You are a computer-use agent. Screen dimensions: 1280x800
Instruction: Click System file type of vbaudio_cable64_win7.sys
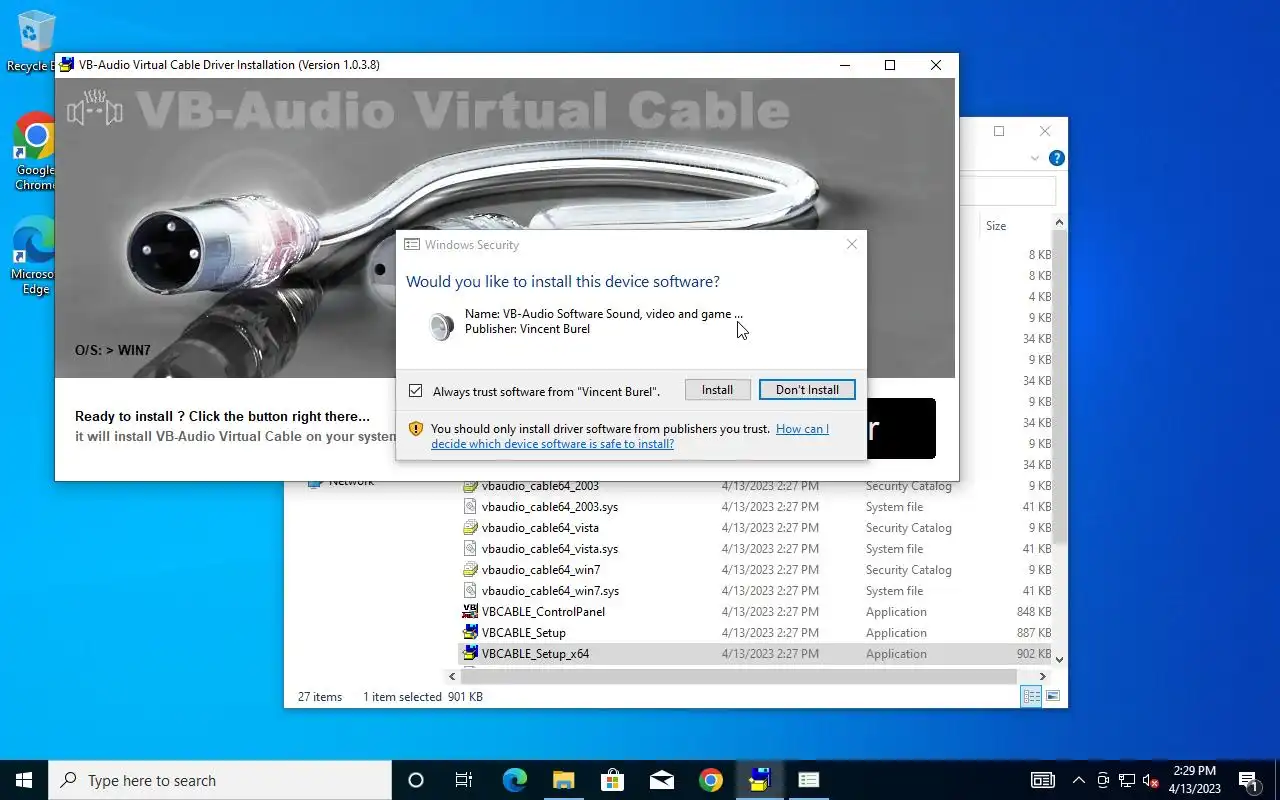tap(894, 591)
